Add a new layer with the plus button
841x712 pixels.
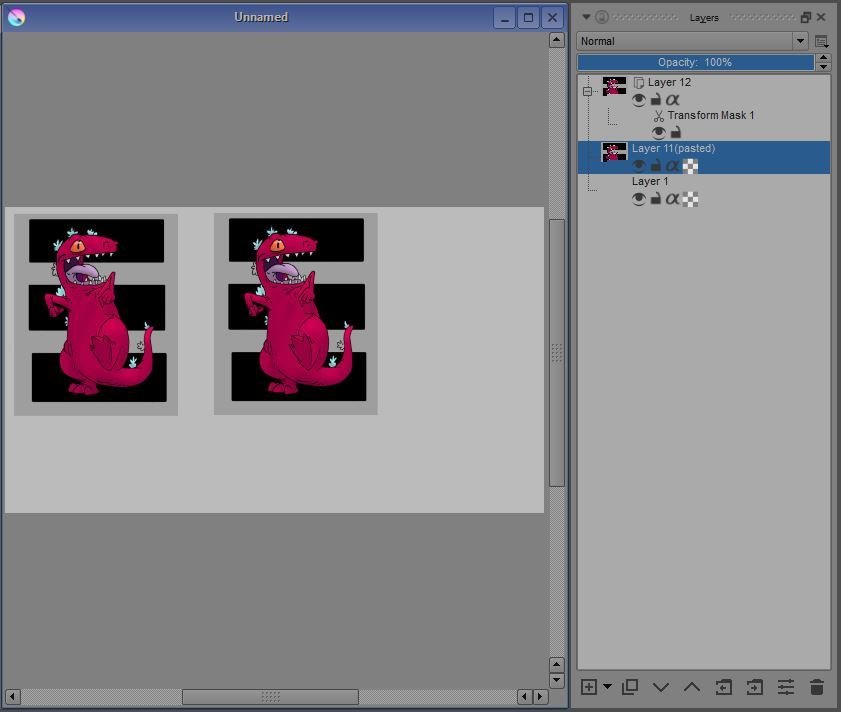pyautogui.click(x=588, y=687)
